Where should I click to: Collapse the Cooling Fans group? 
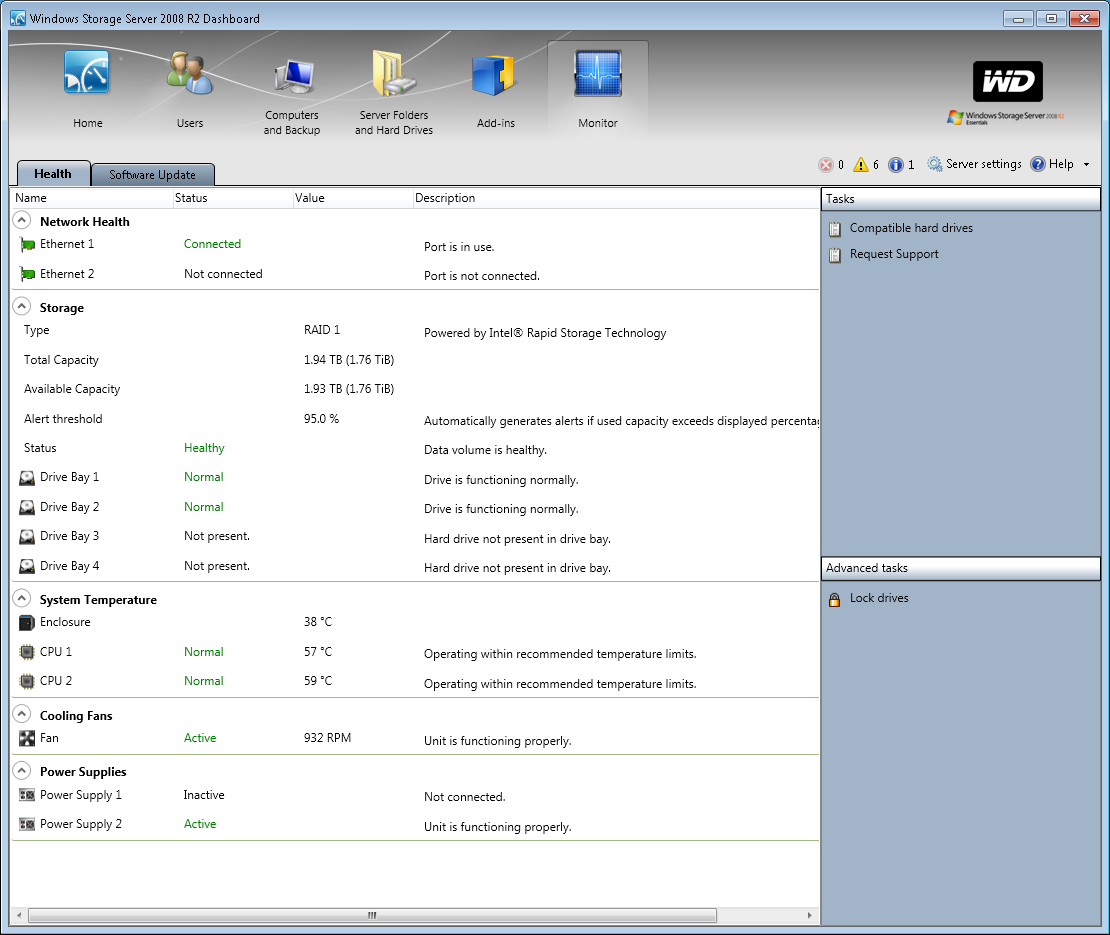[22, 714]
